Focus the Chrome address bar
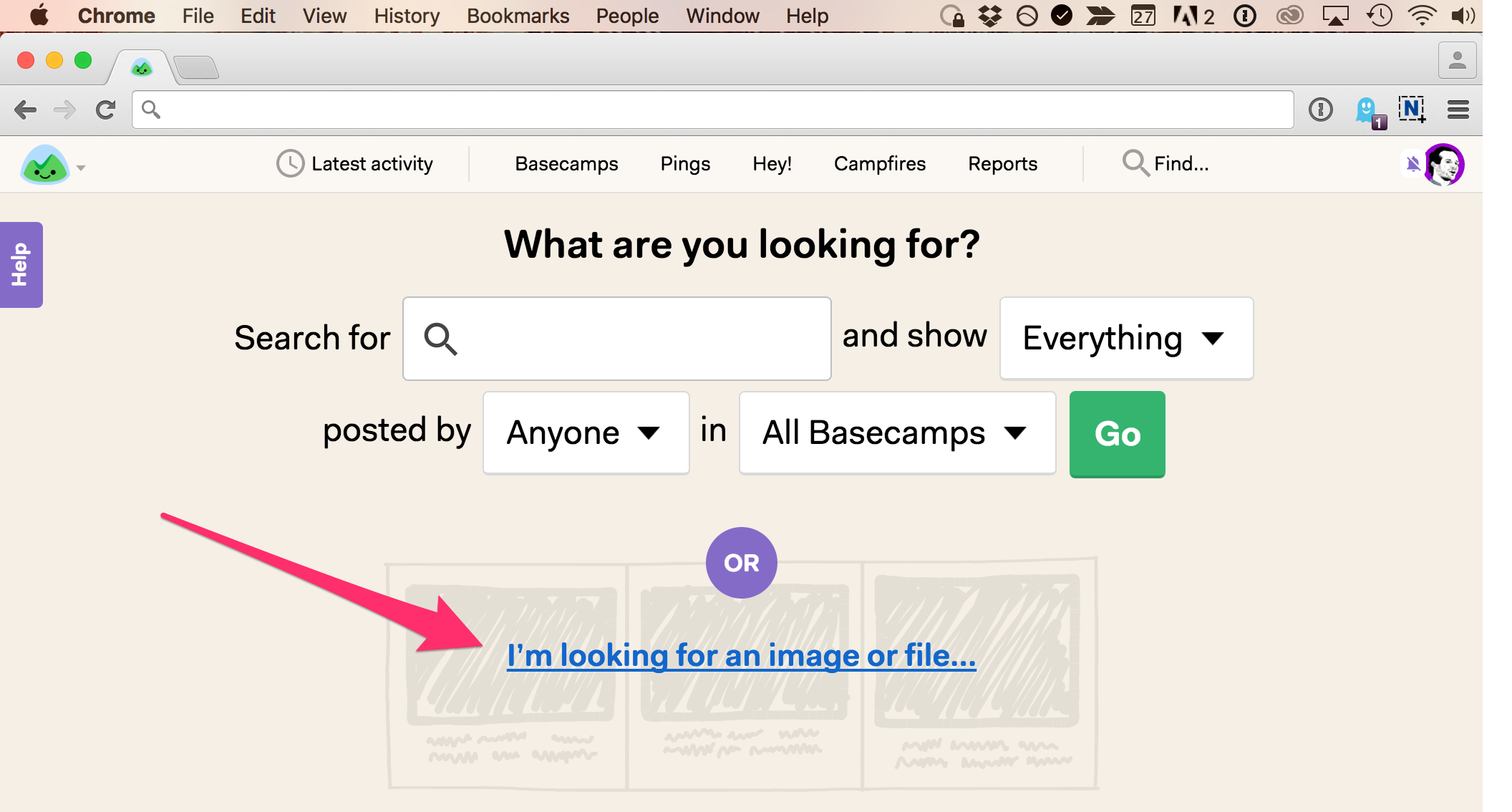Image resolution: width=1512 pixels, height=812 pixels. coord(712,110)
